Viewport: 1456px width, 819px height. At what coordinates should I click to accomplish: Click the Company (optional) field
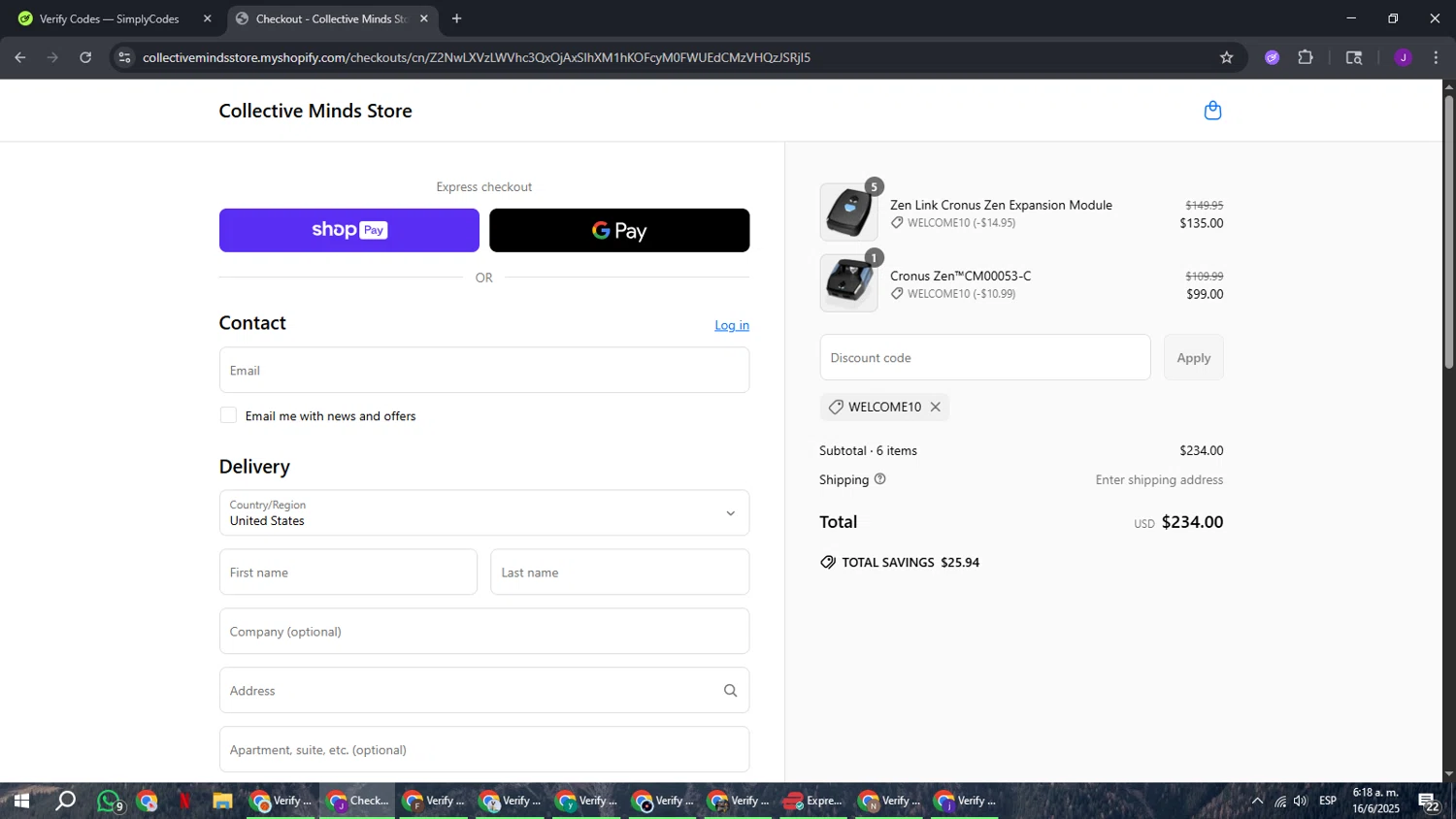pyautogui.click(x=484, y=632)
